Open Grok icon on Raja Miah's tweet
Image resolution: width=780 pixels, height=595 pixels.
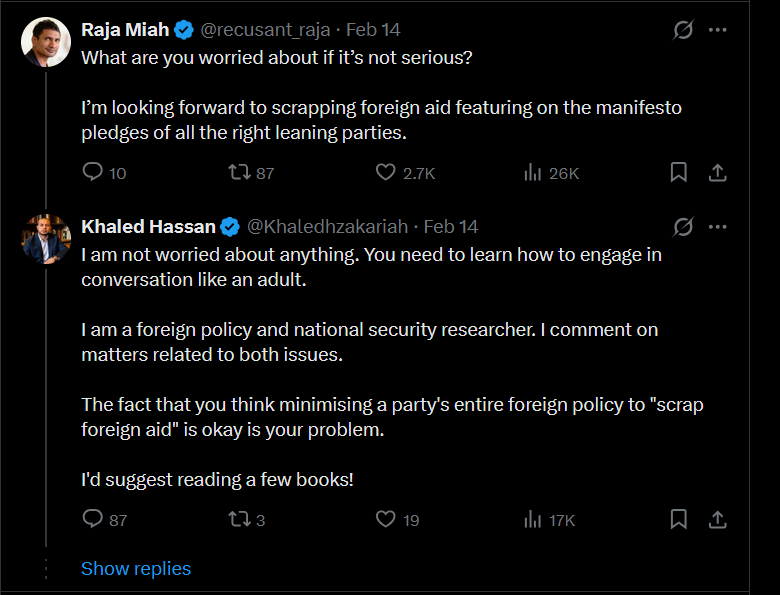pyautogui.click(x=683, y=30)
